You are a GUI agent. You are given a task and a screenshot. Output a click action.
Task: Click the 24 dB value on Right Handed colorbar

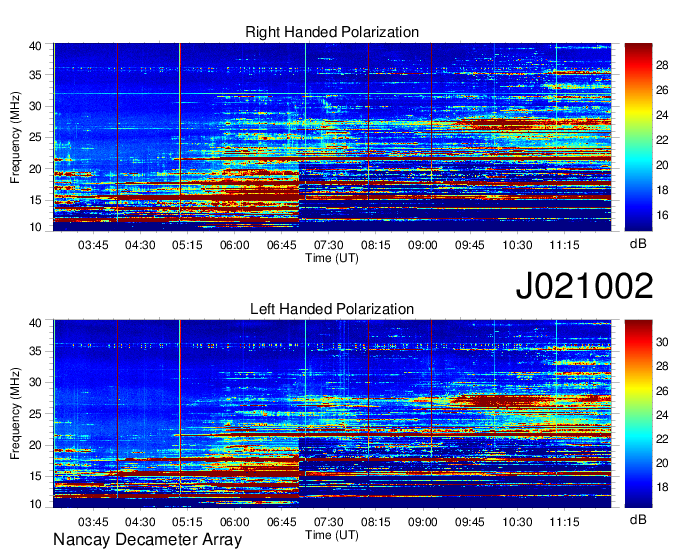(x=662, y=115)
